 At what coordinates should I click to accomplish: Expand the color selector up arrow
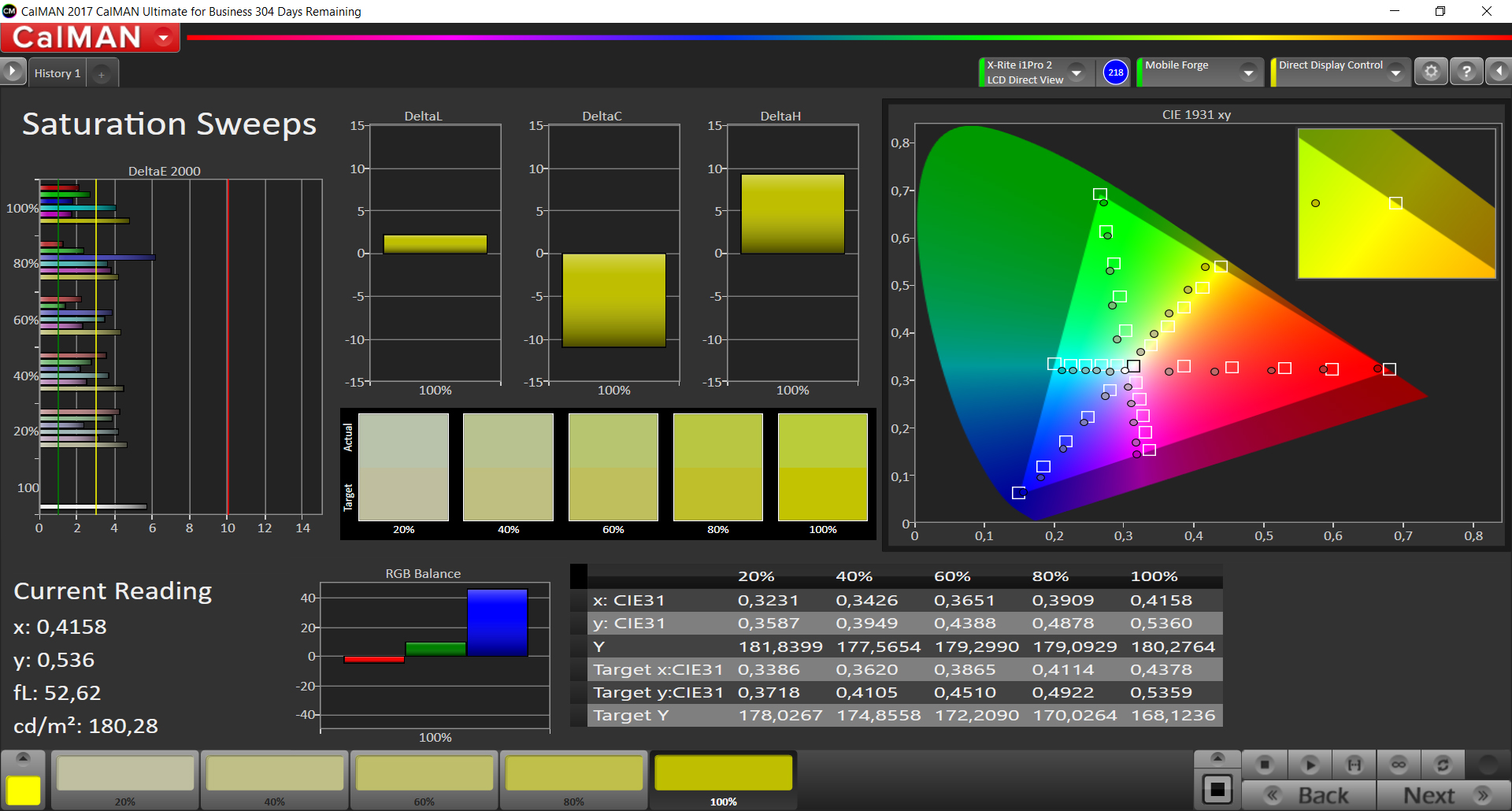pyautogui.click(x=23, y=758)
